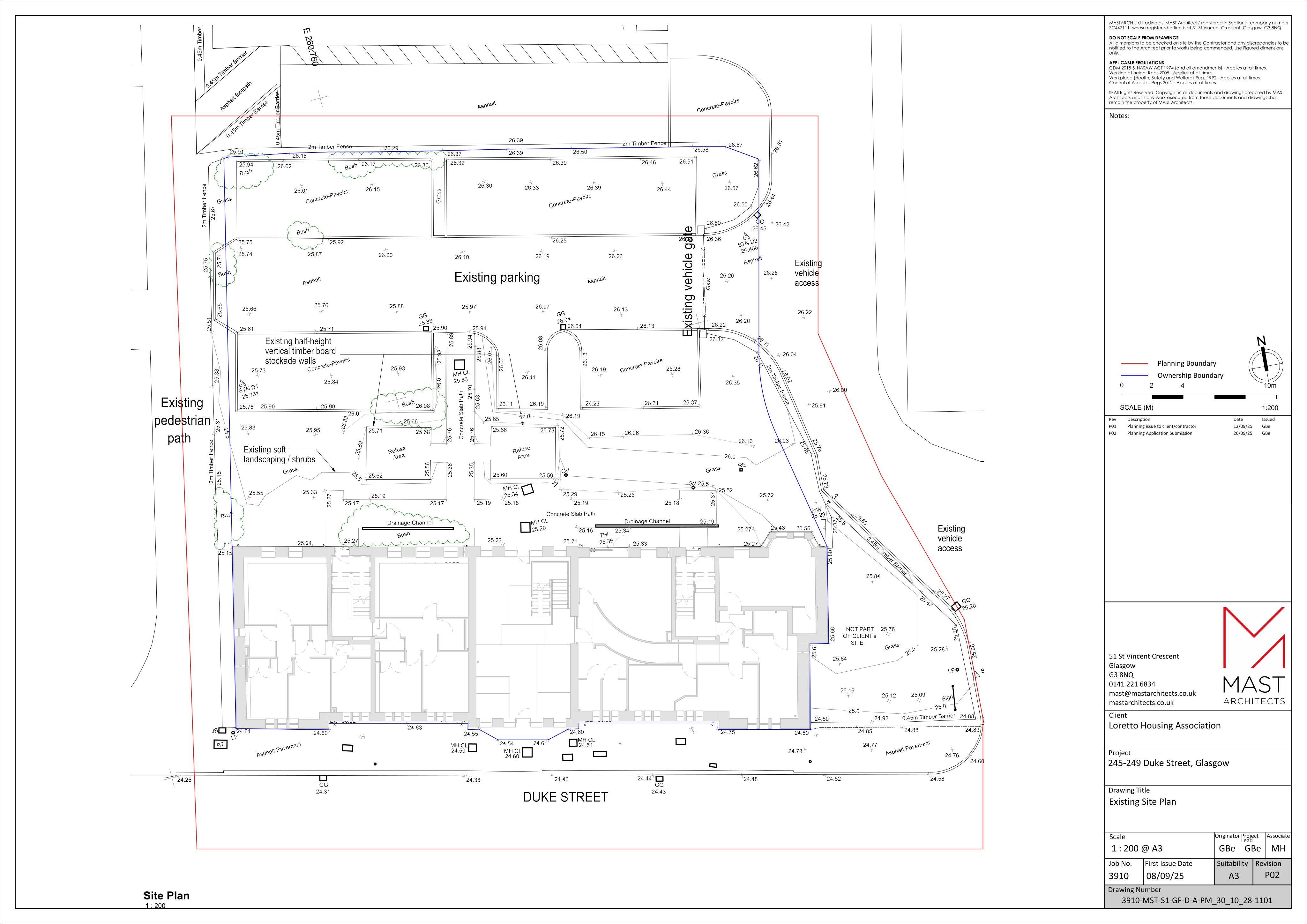Click the STN D1 survey station triangle
This screenshot has width=1307, height=924.
[x=242, y=383]
